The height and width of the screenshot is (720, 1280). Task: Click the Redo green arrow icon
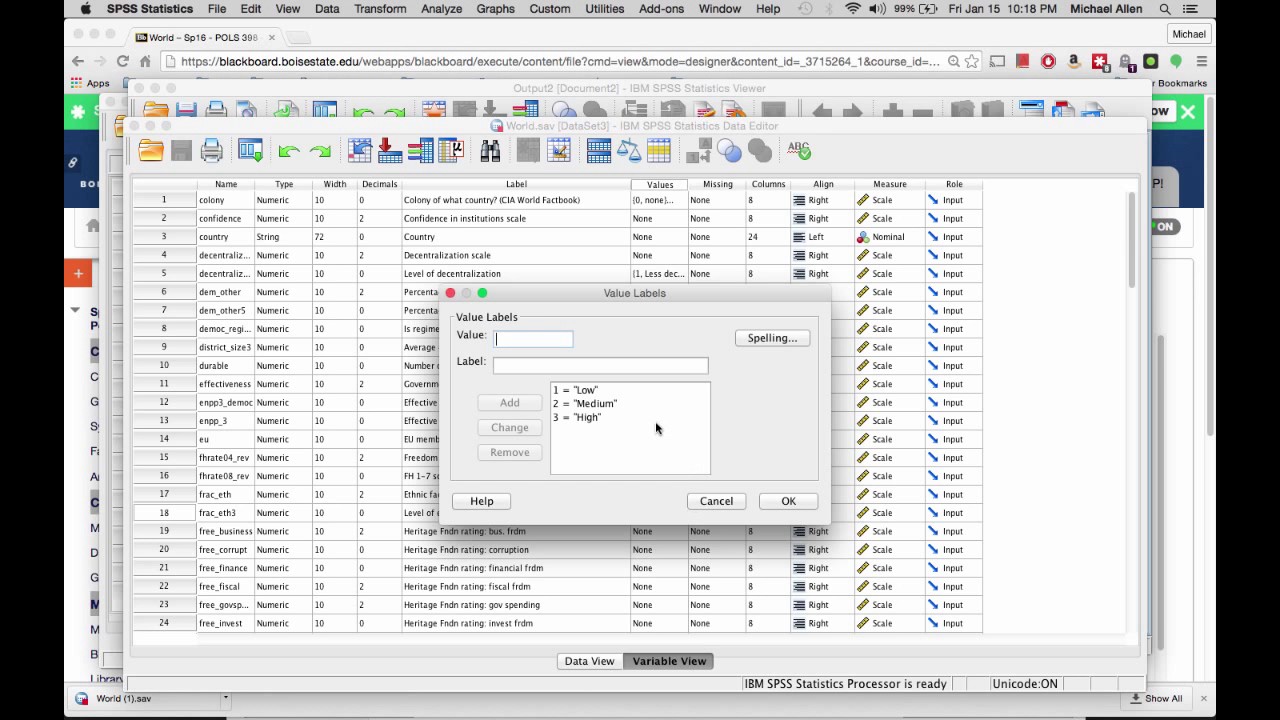[320, 151]
